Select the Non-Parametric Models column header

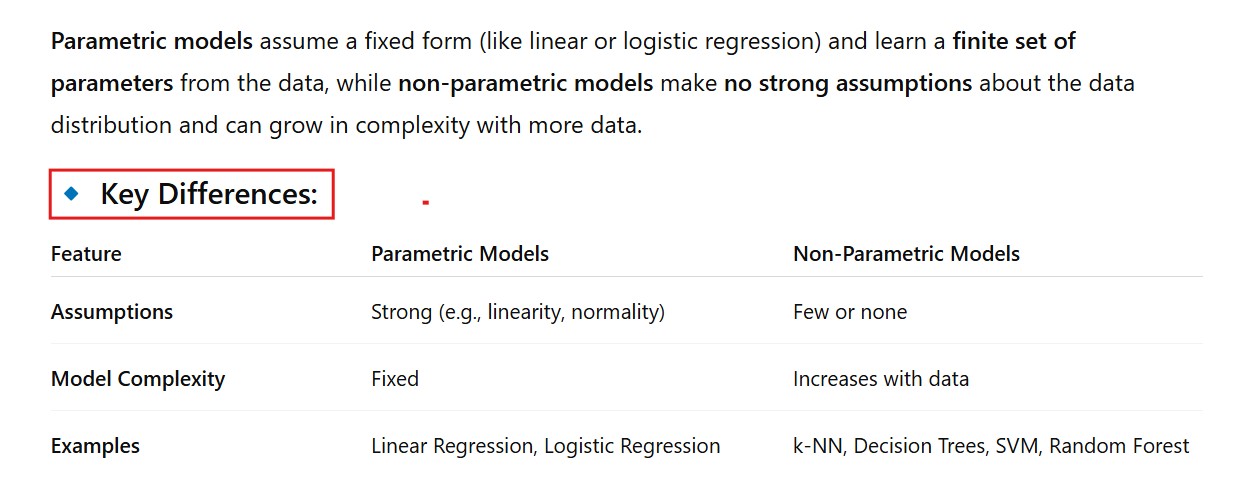point(906,254)
